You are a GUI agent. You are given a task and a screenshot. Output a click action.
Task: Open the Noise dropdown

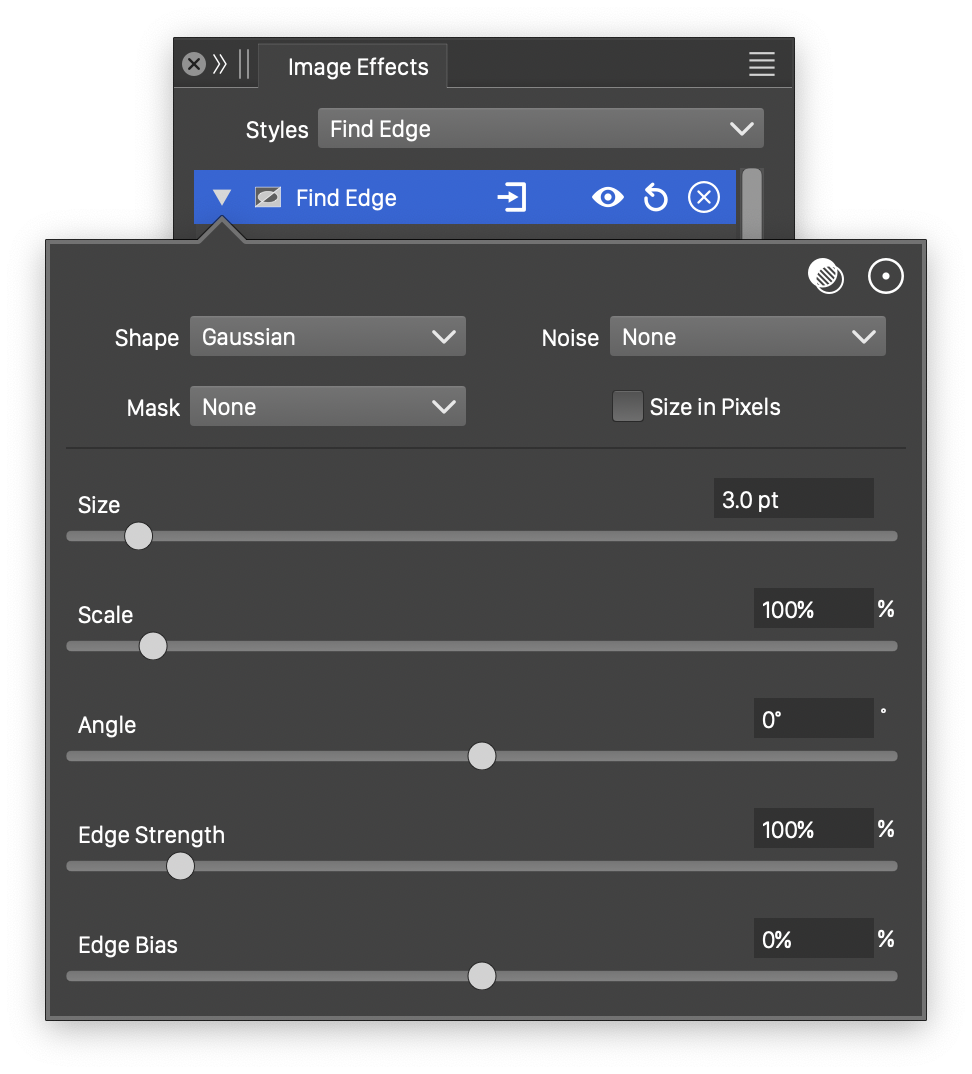click(x=747, y=337)
